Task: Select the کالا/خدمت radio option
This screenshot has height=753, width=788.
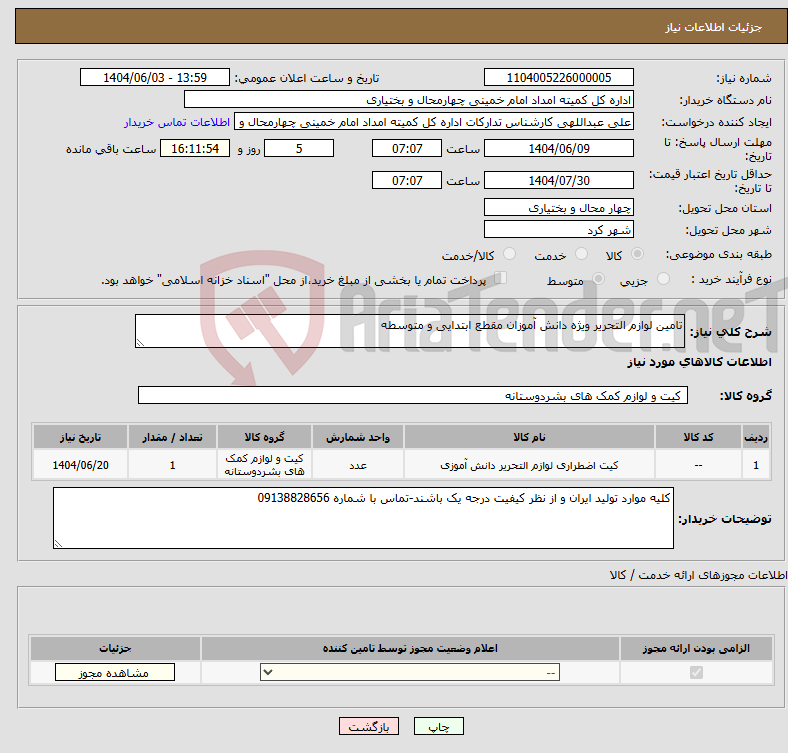Action: (510, 255)
